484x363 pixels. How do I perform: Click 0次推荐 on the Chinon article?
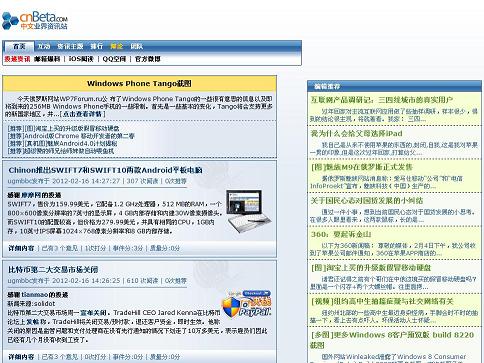(176, 181)
